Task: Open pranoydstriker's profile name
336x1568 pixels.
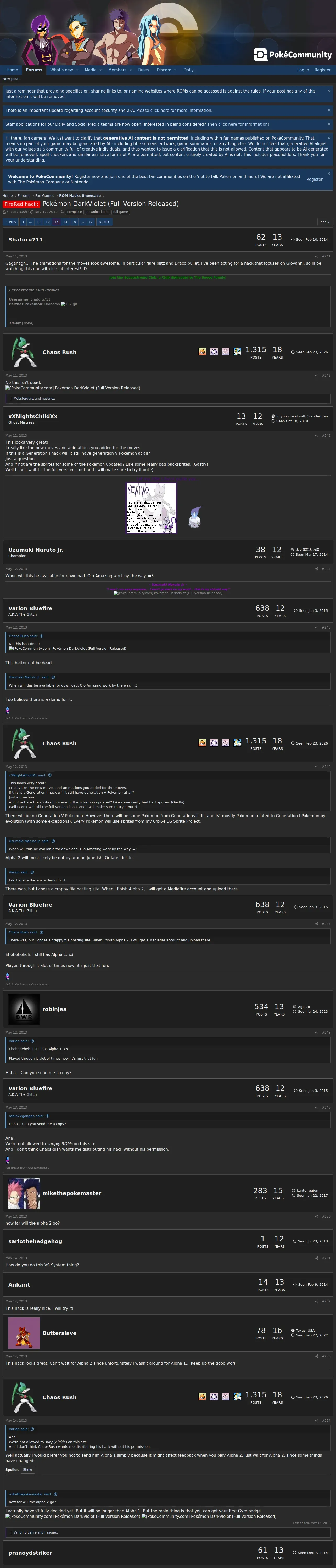Action: click(31, 1553)
